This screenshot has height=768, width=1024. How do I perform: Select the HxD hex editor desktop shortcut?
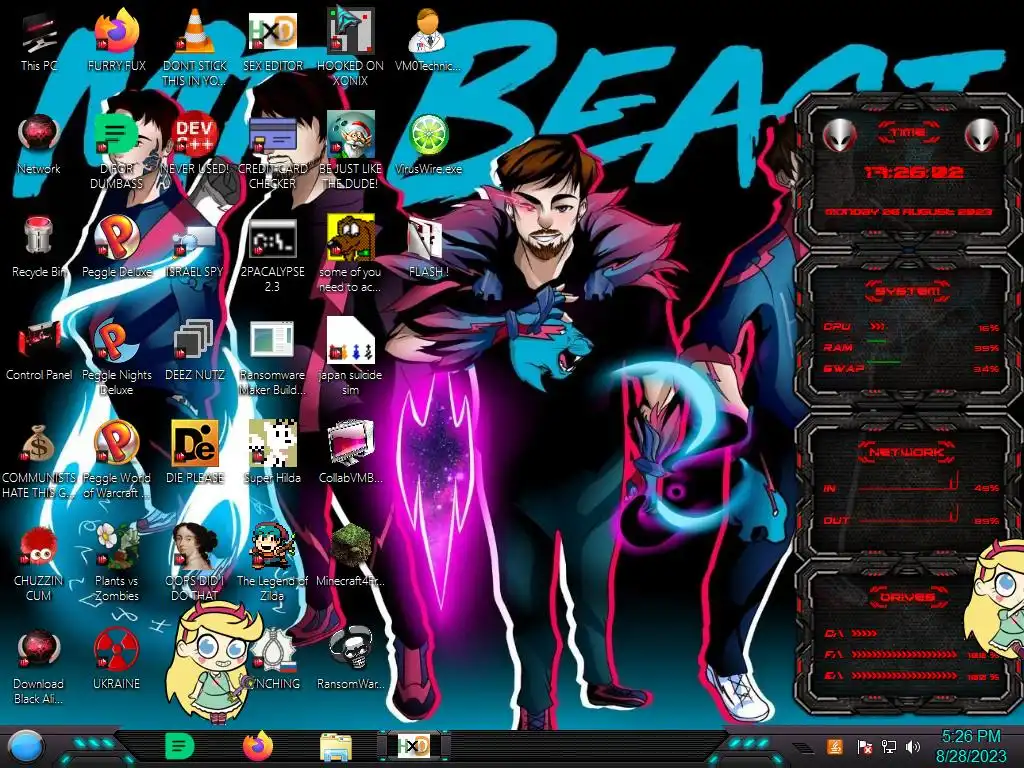pyautogui.click(x=272, y=42)
